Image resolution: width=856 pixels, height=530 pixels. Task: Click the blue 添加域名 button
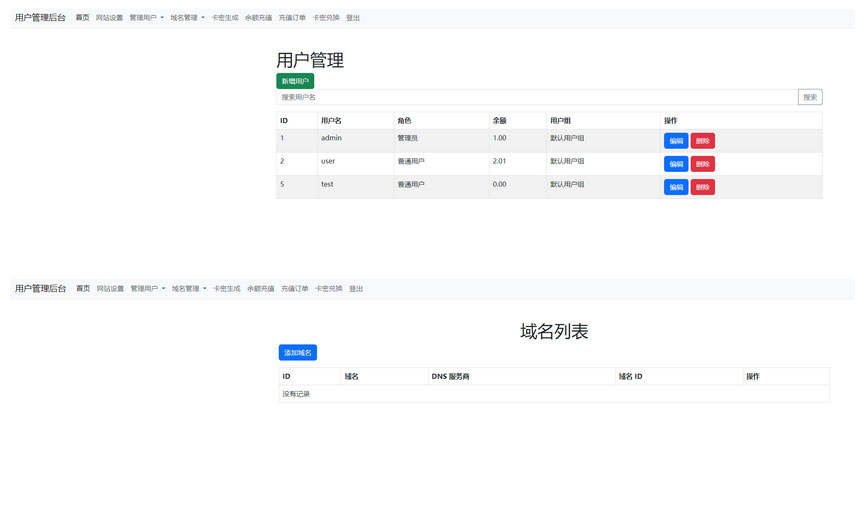pyautogui.click(x=298, y=353)
